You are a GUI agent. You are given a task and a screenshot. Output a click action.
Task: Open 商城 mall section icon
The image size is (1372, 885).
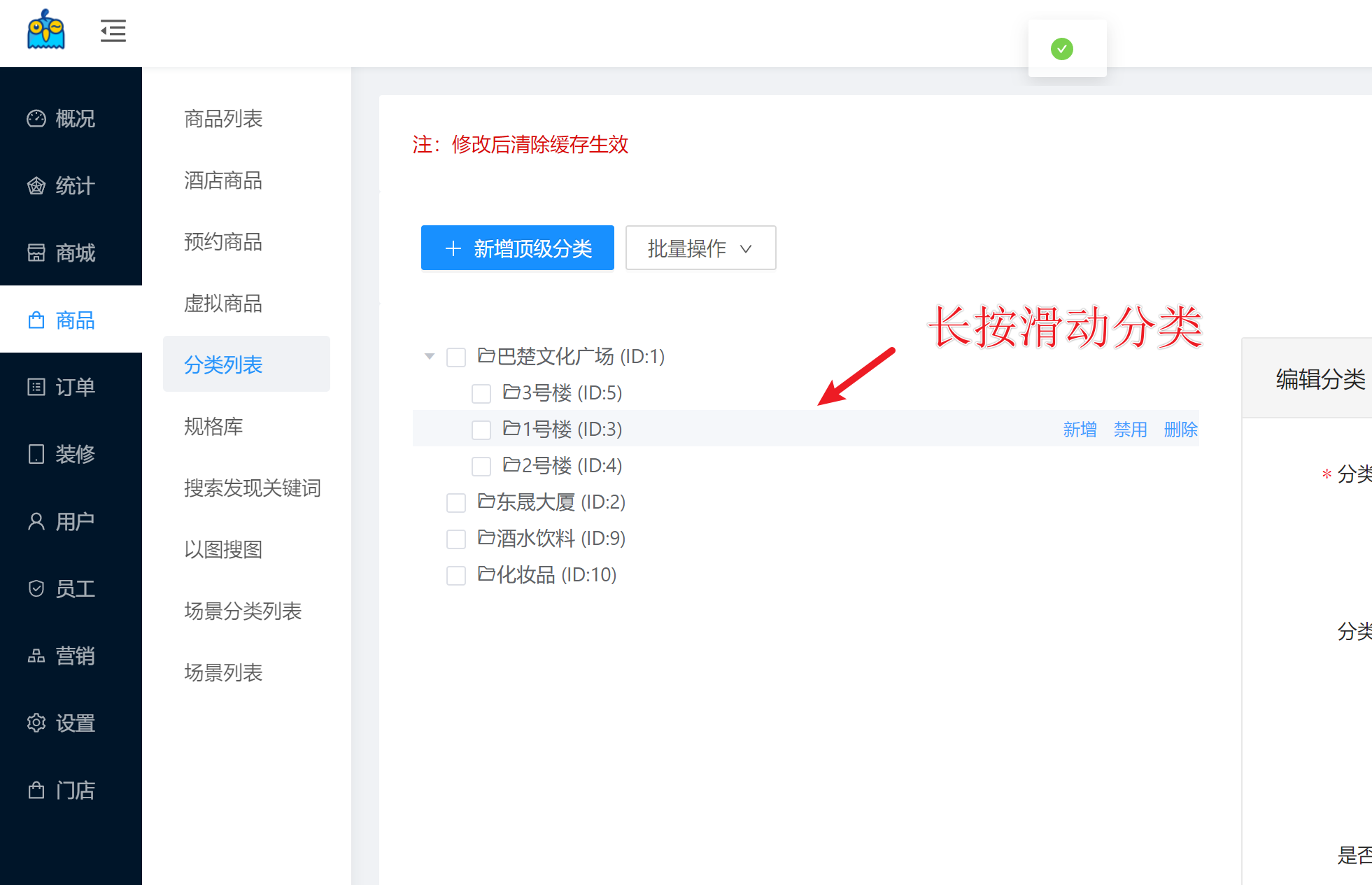click(x=36, y=253)
